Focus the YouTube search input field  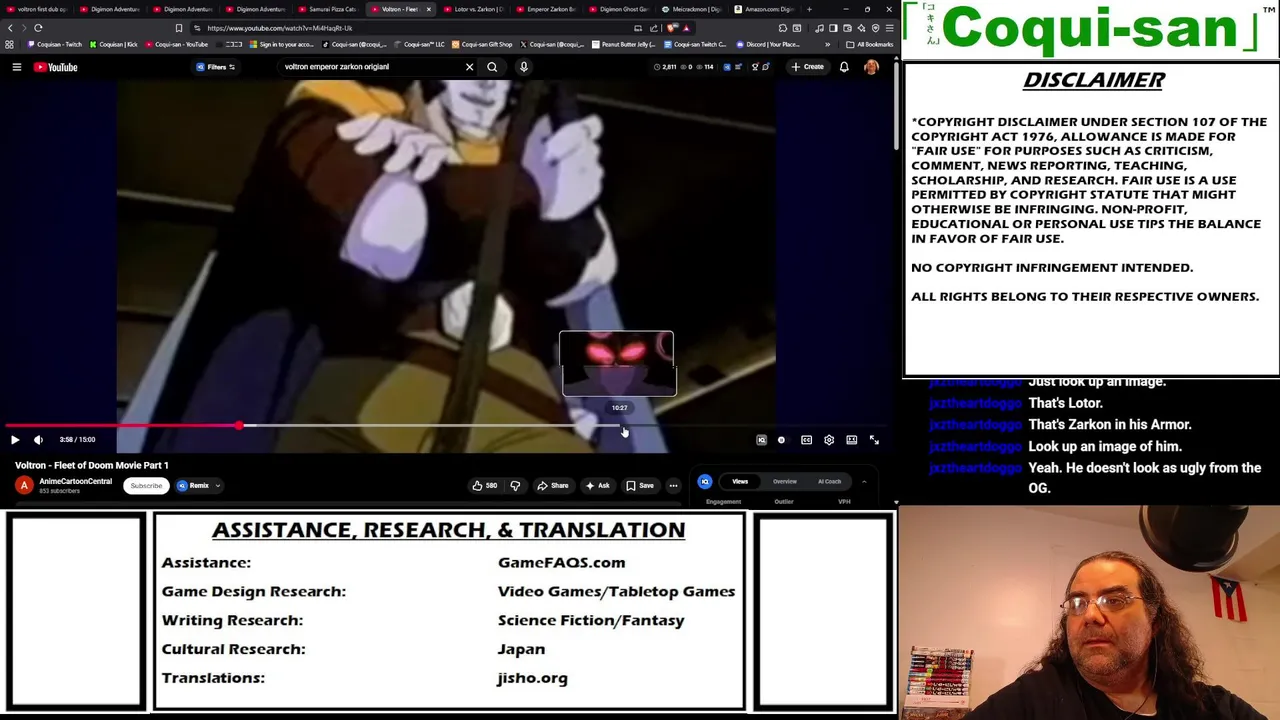click(370, 67)
